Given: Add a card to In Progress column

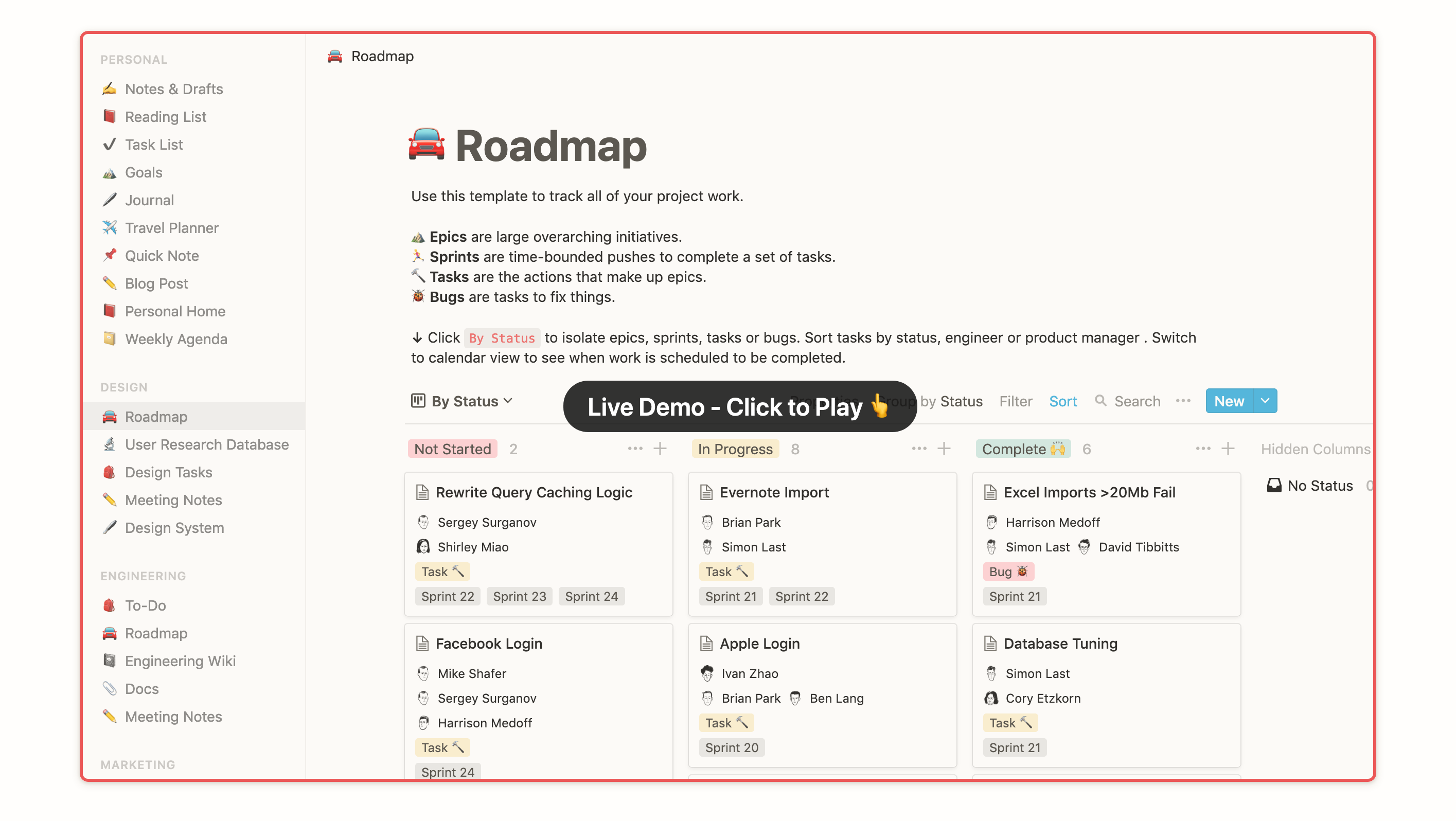Looking at the screenshot, I should click(x=944, y=449).
